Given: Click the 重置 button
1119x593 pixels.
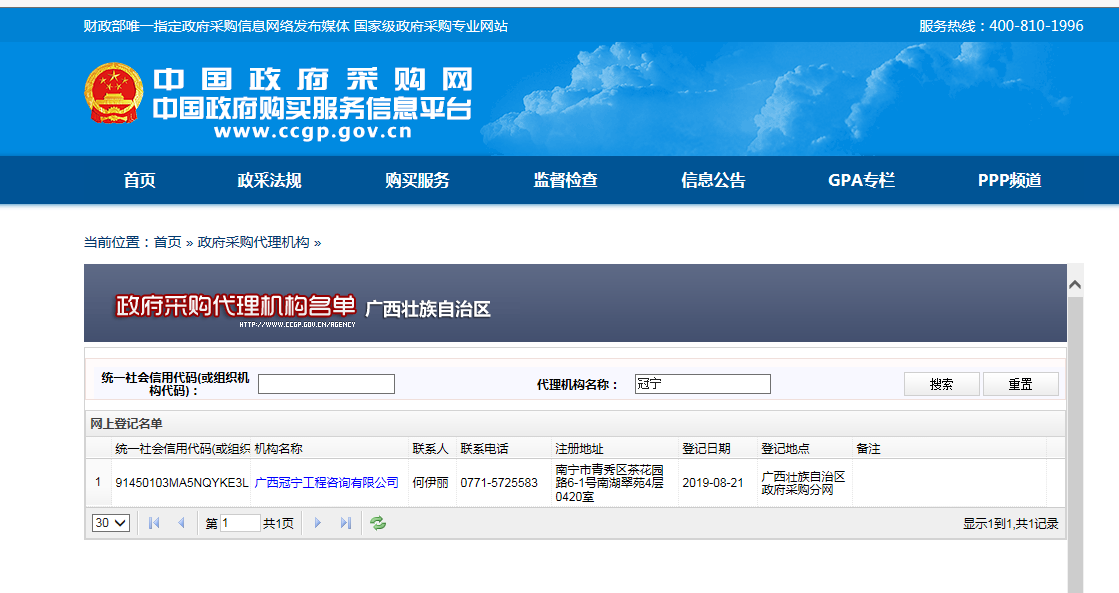Looking at the screenshot, I should (x=1021, y=384).
